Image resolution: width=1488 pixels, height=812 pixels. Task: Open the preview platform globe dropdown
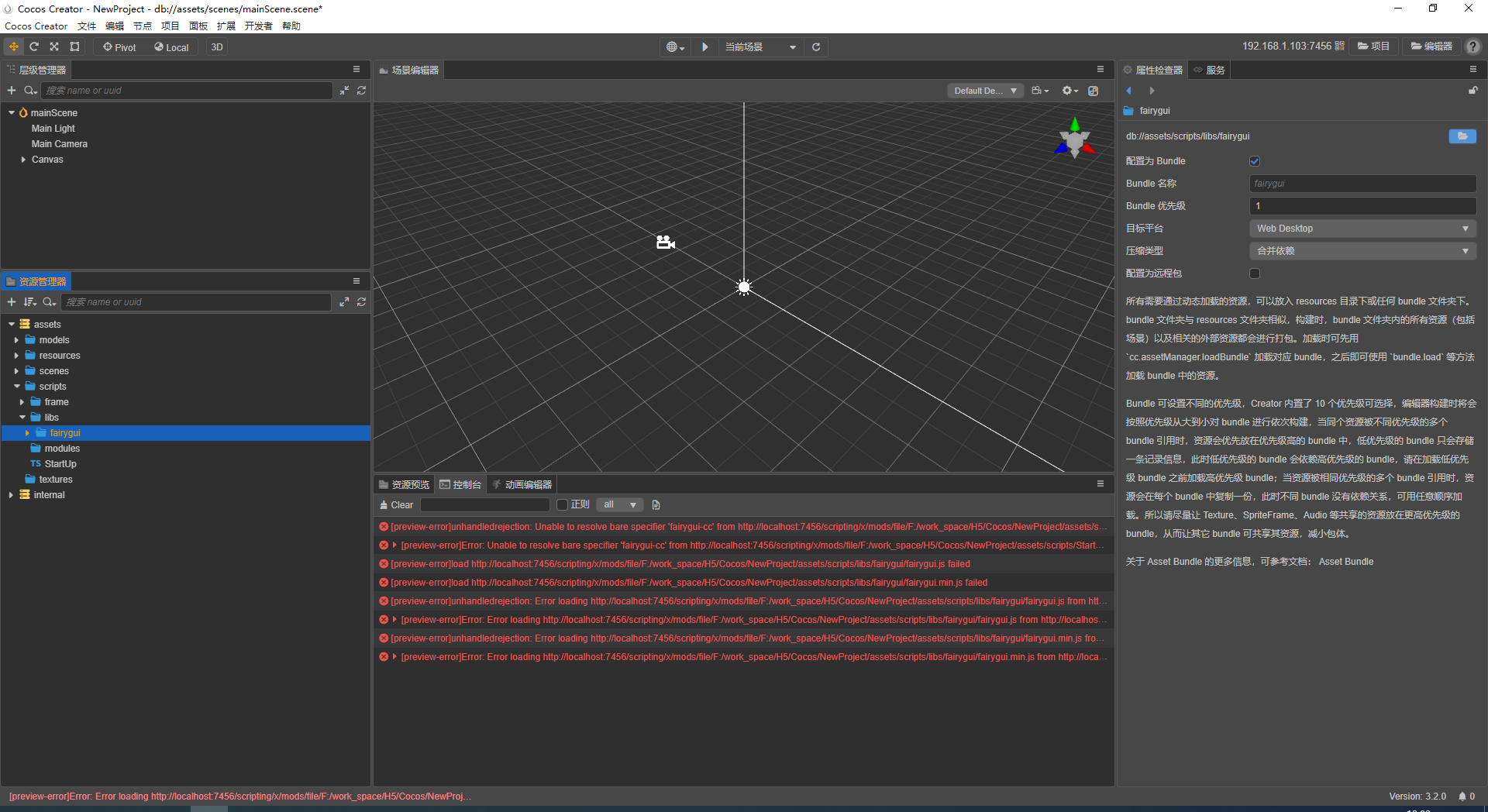coord(676,47)
